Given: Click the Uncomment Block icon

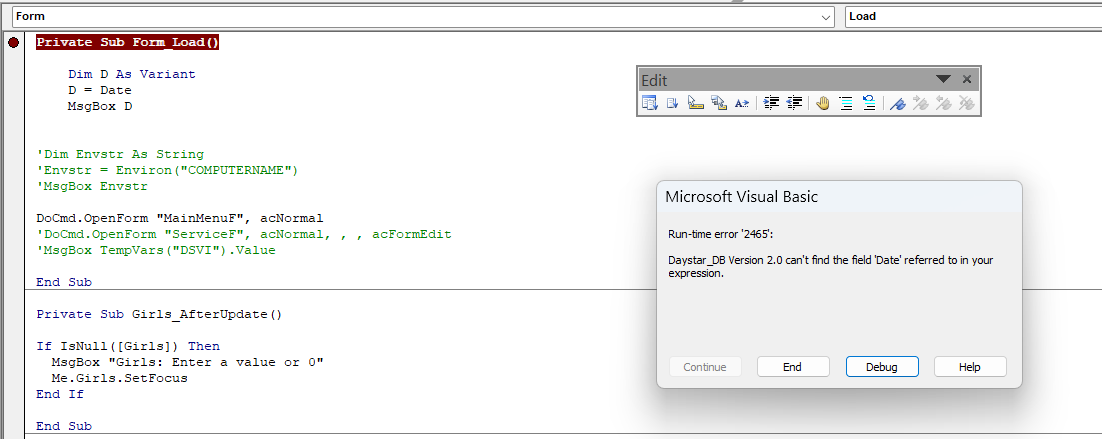Looking at the screenshot, I should click(869, 103).
